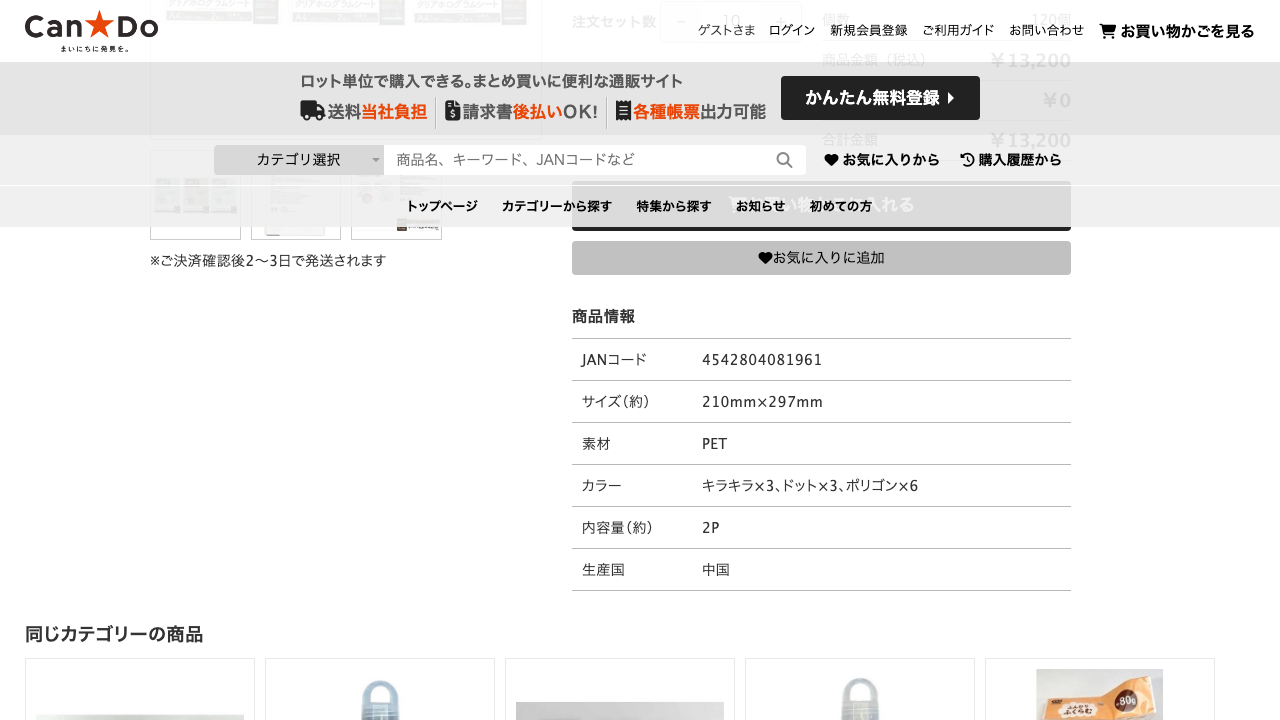Click the content amount value 2P
This screenshot has width=1280, height=720.
[711, 528]
